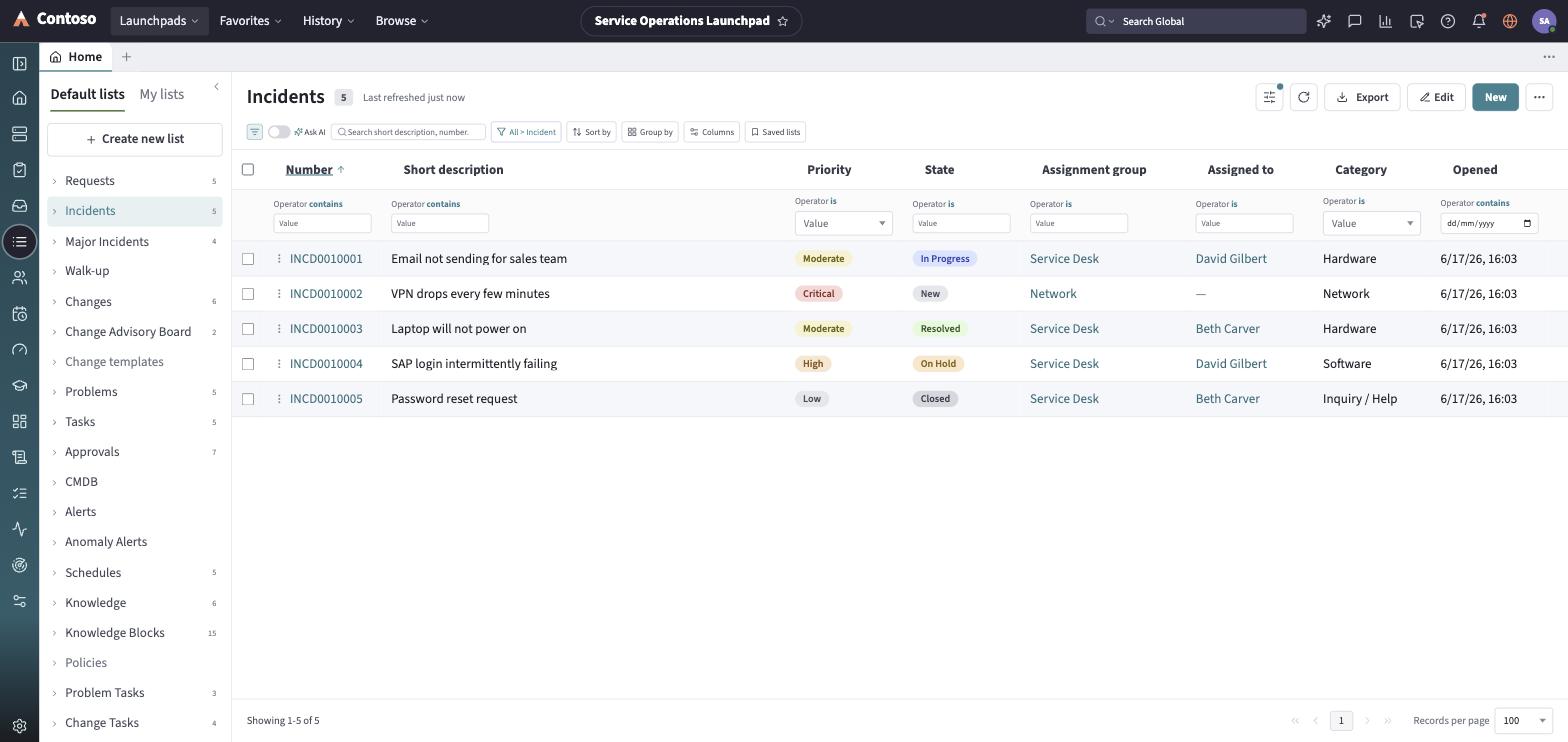Select the active list view icon in left rail

[19, 242]
